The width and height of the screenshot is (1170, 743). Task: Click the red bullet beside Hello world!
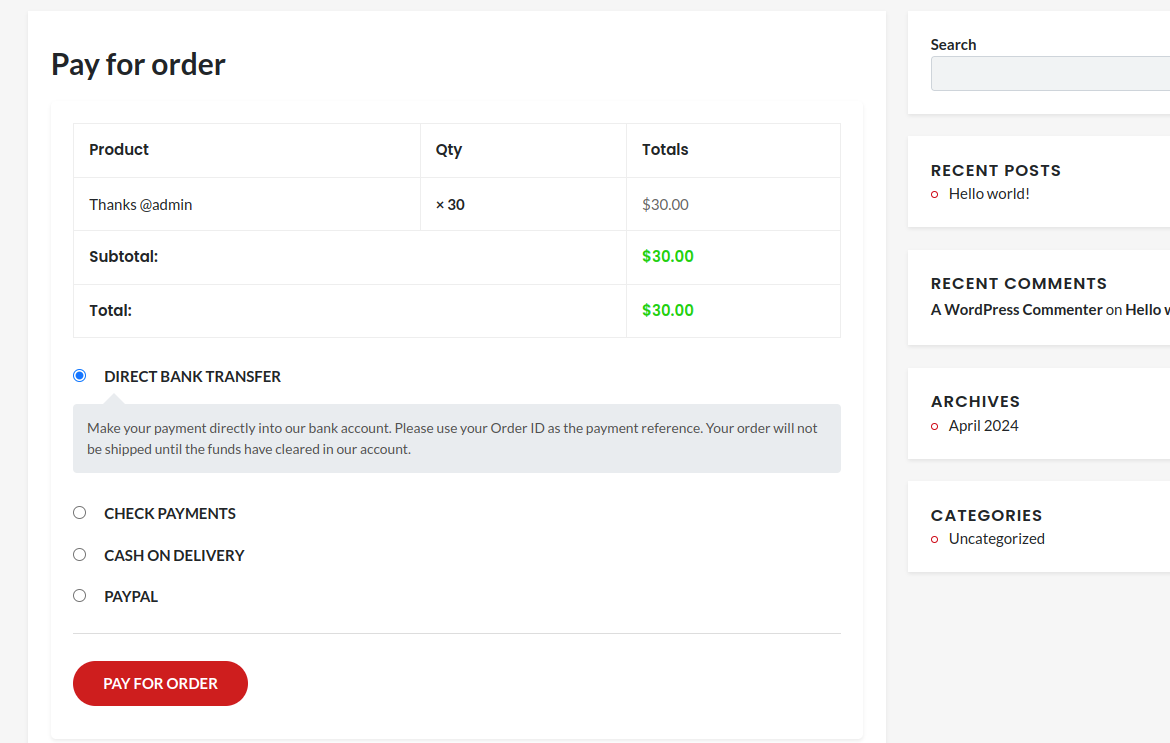(x=935, y=195)
